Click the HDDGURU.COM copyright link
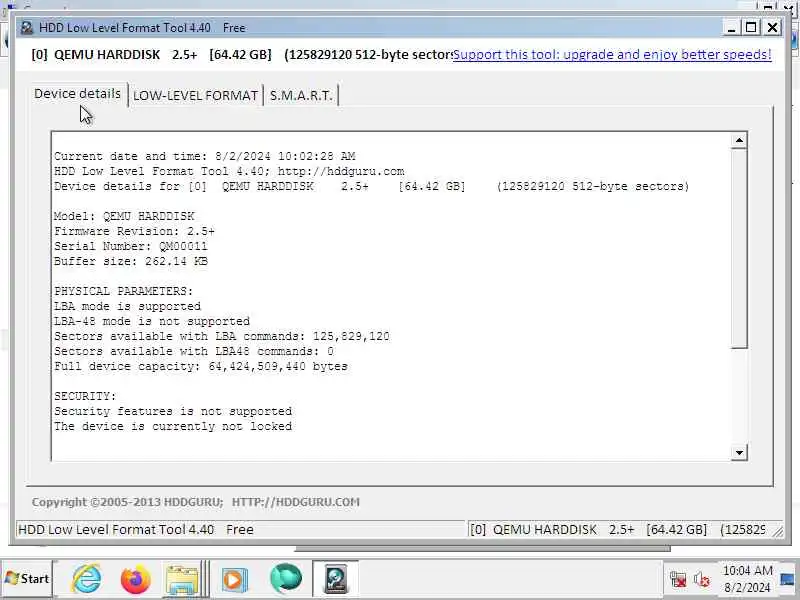Screen dimensions: 800x600 [x=295, y=502]
